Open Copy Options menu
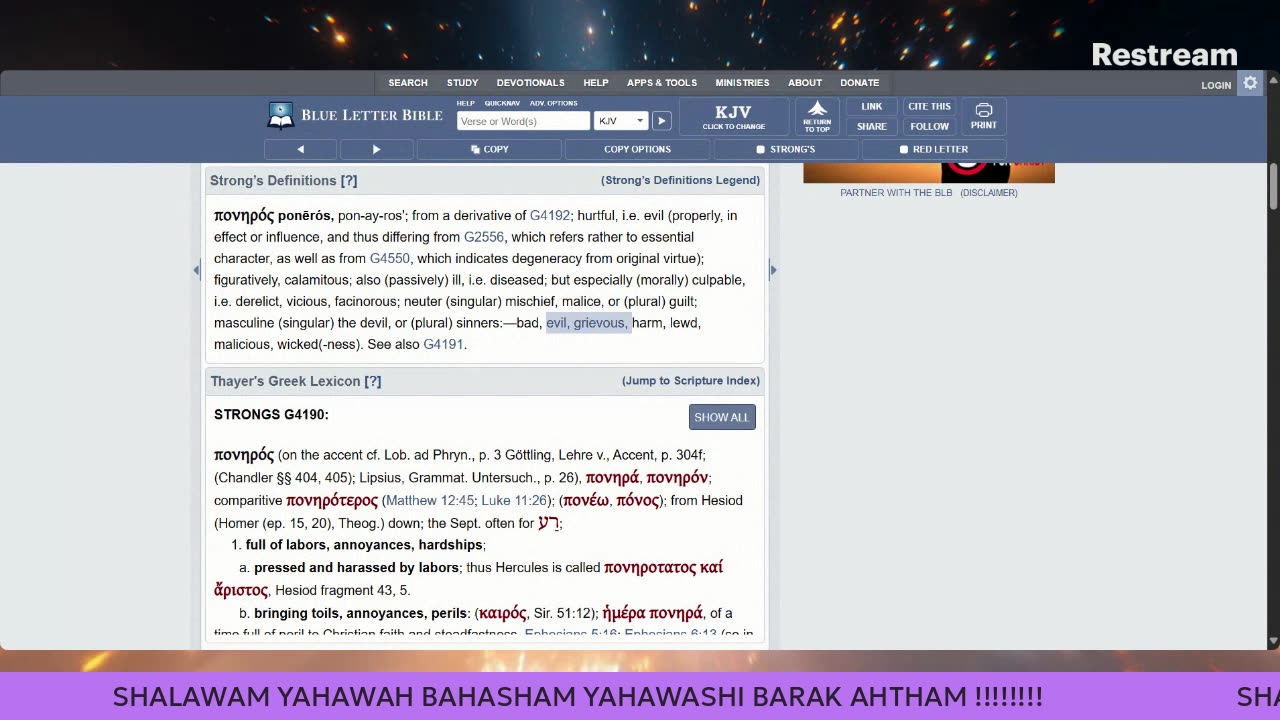The width and height of the screenshot is (1280, 720). point(637,149)
